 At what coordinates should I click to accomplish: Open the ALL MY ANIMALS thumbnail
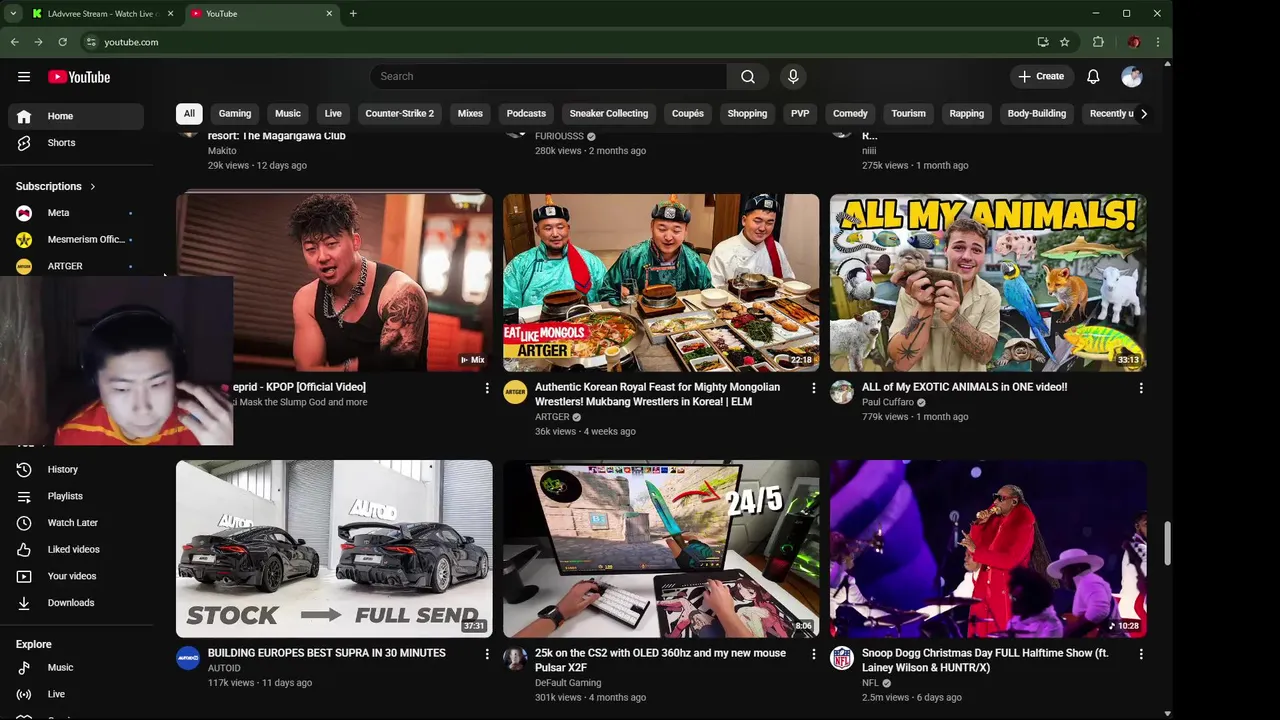click(x=988, y=283)
